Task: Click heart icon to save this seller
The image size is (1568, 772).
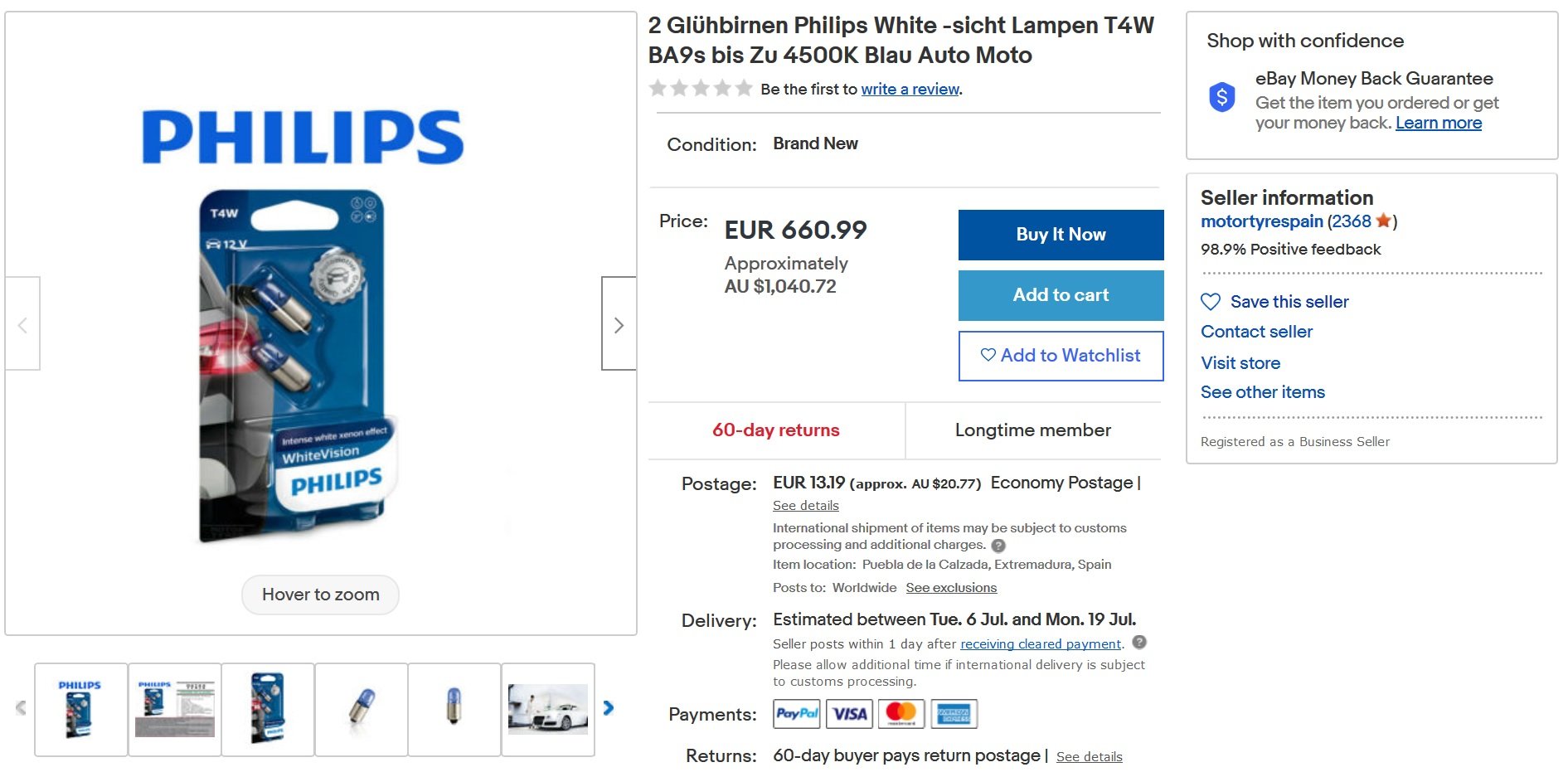Action: click(x=1211, y=302)
